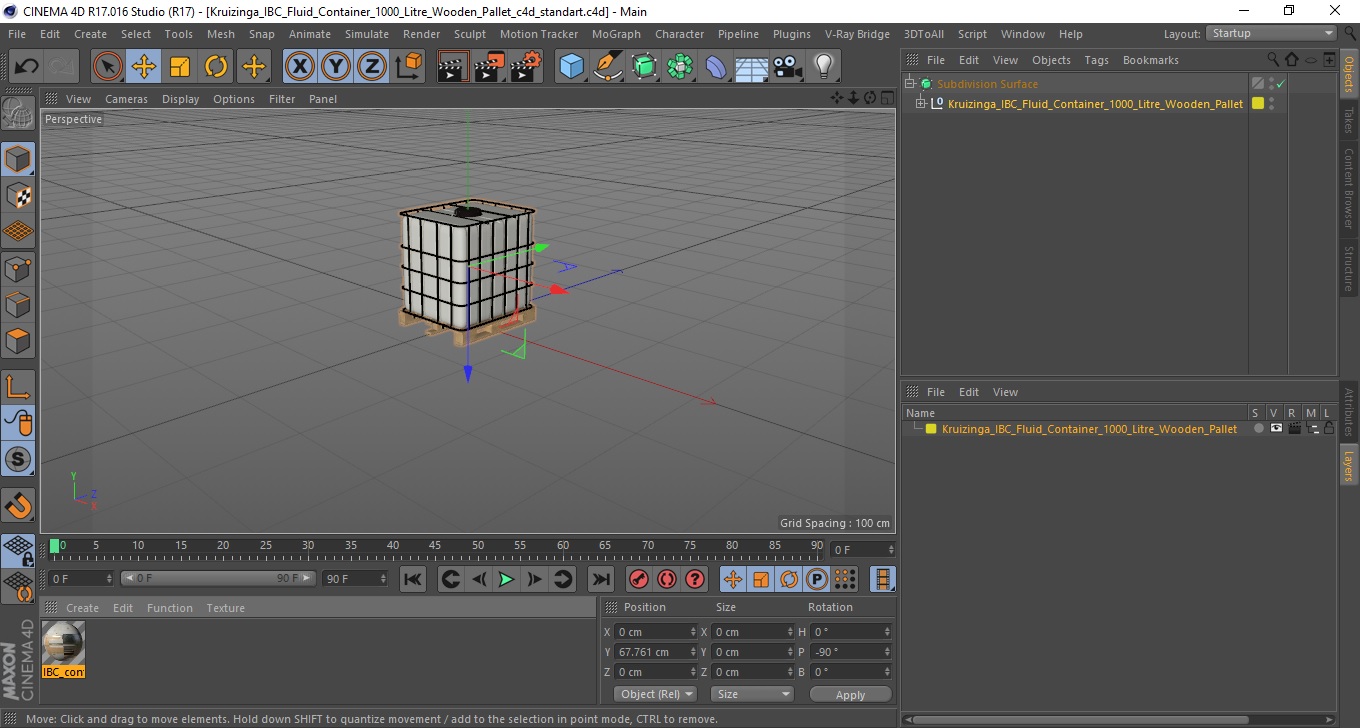Render to Picture Viewer
Screen dimensions: 1360x728
[x=489, y=67]
